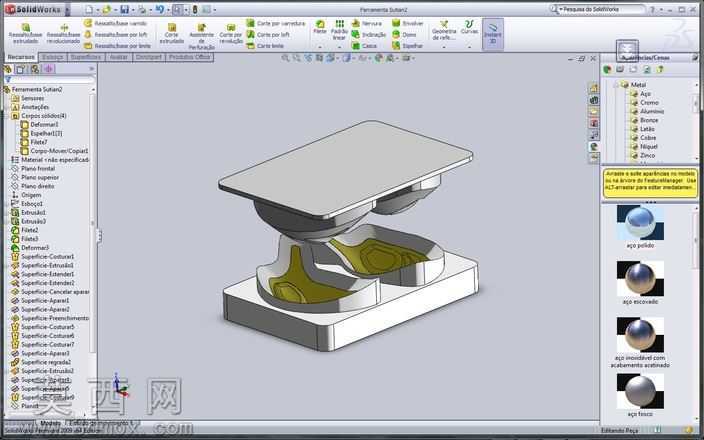Switch to the Superfícies tab
The height and width of the screenshot is (440, 704).
(86, 57)
